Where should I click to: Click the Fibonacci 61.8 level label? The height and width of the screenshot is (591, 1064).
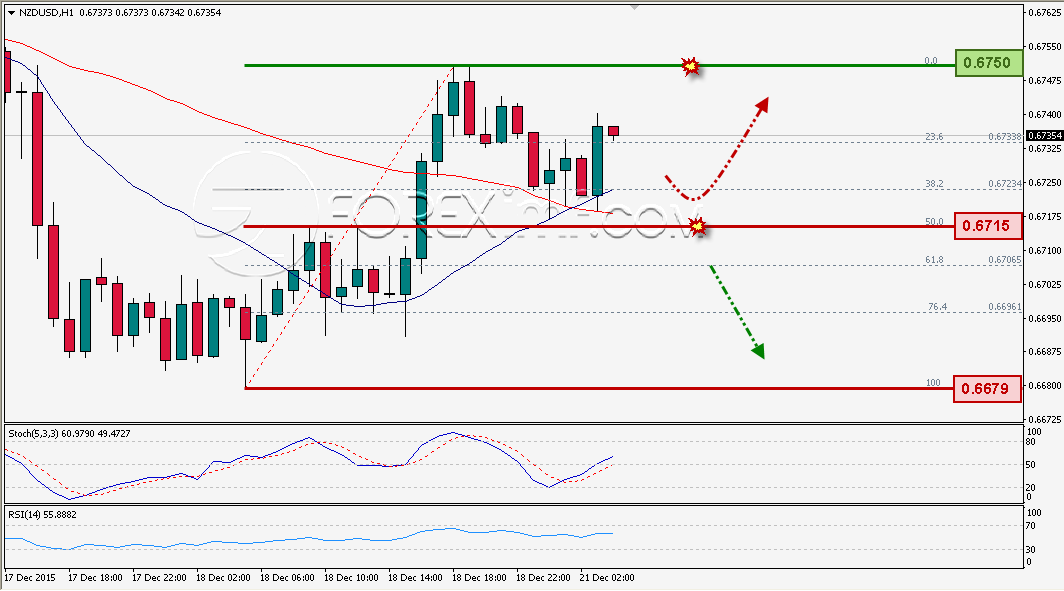(x=934, y=260)
